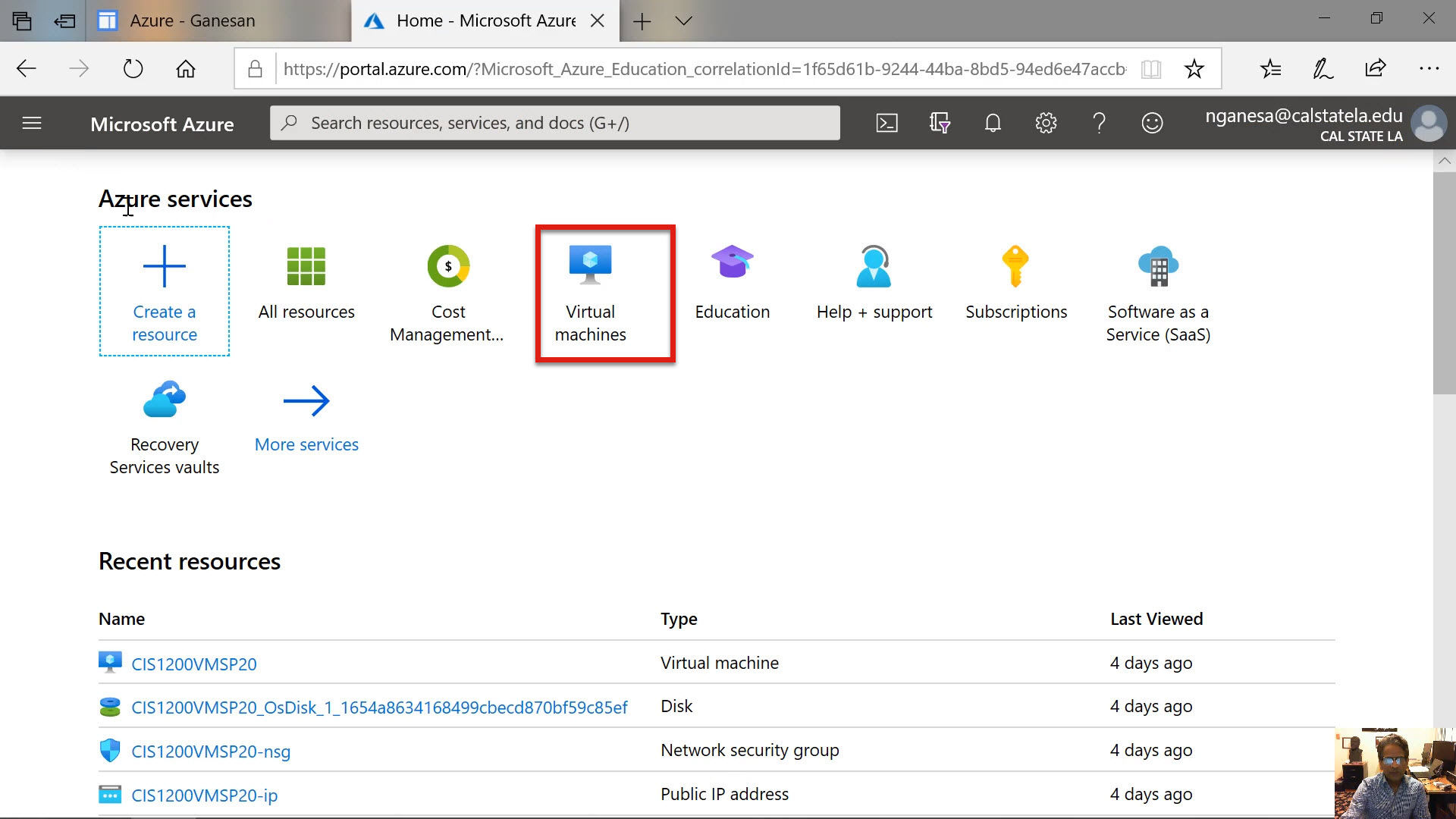This screenshot has height=819, width=1456.
Task: Click the Help question mark icon
Action: point(1099,123)
